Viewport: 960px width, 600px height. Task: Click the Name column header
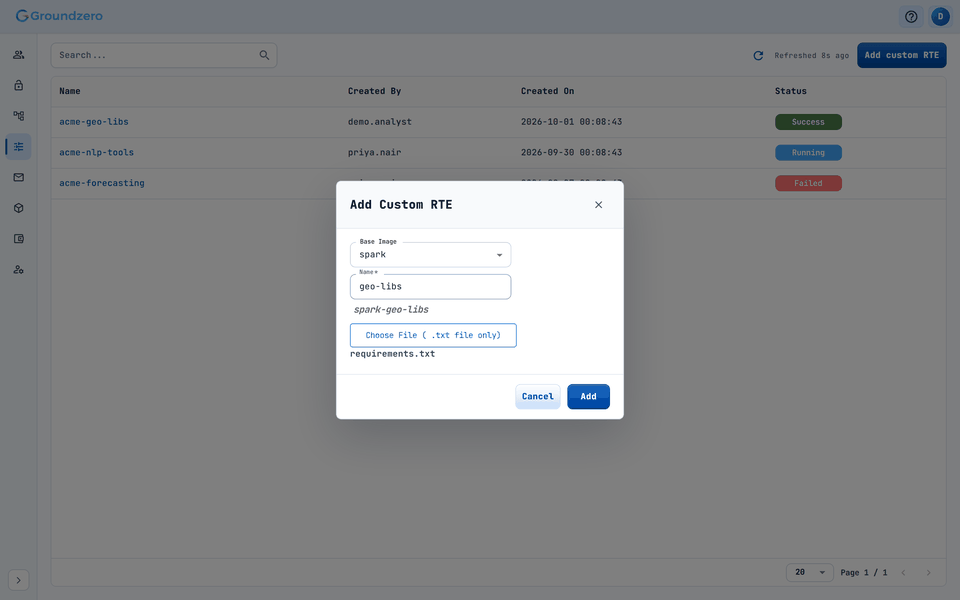[70, 91]
